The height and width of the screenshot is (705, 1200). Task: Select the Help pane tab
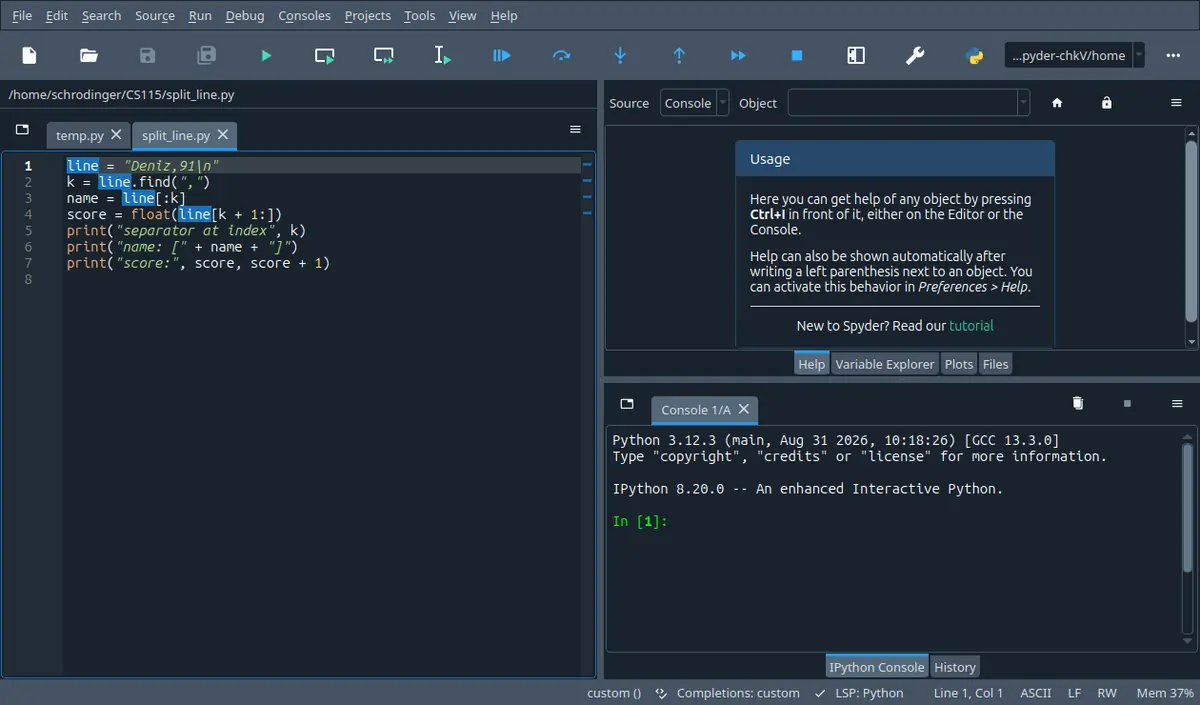click(x=812, y=364)
